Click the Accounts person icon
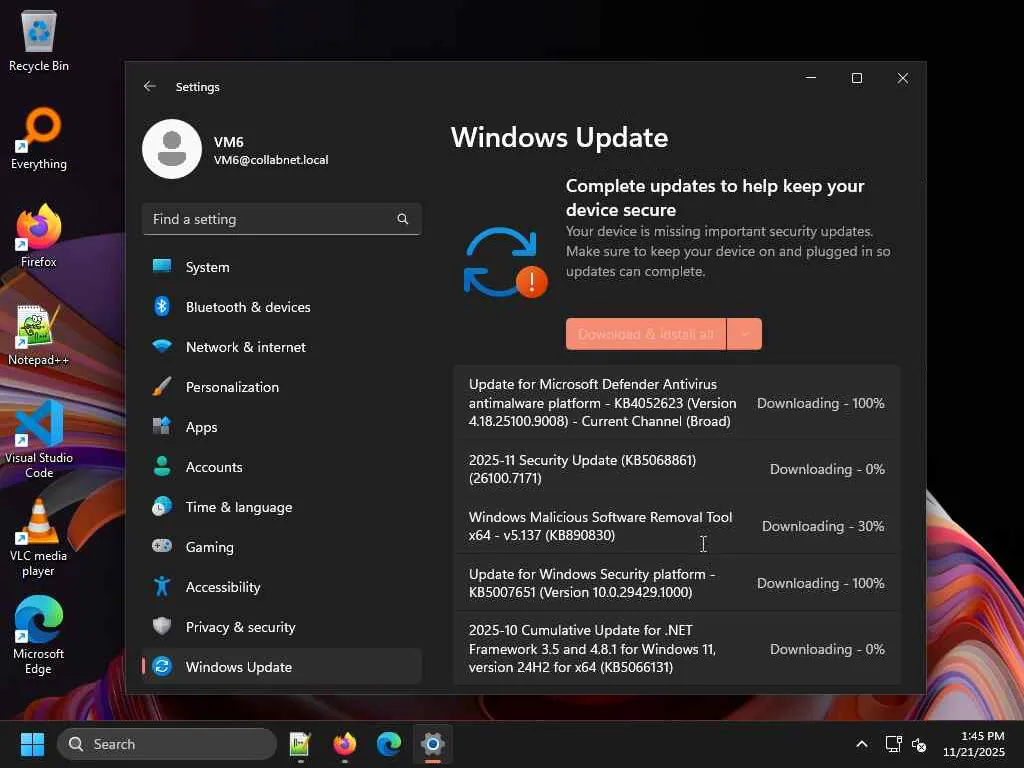 [x=162, y=466]
